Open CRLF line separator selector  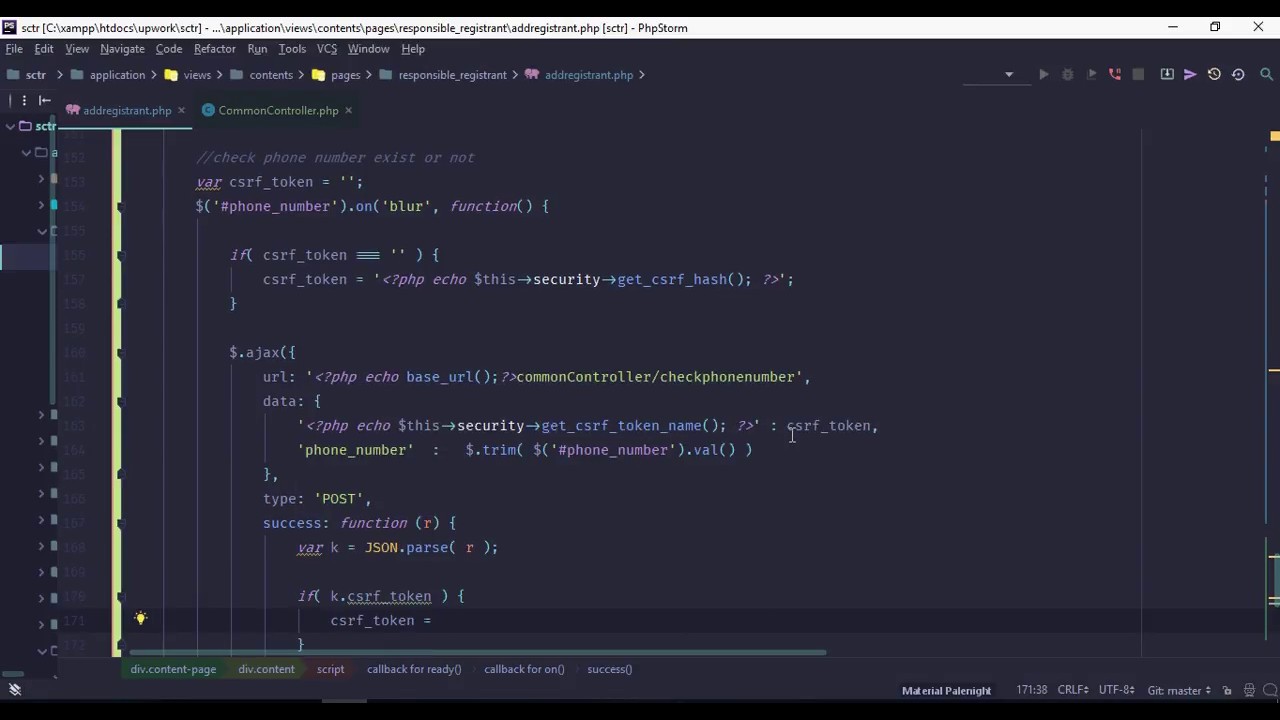pyautogui.click(x=1073, y=690)
